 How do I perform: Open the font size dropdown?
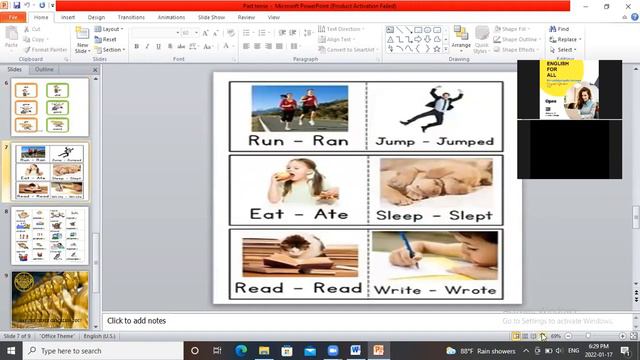click(x=197, y=33)
